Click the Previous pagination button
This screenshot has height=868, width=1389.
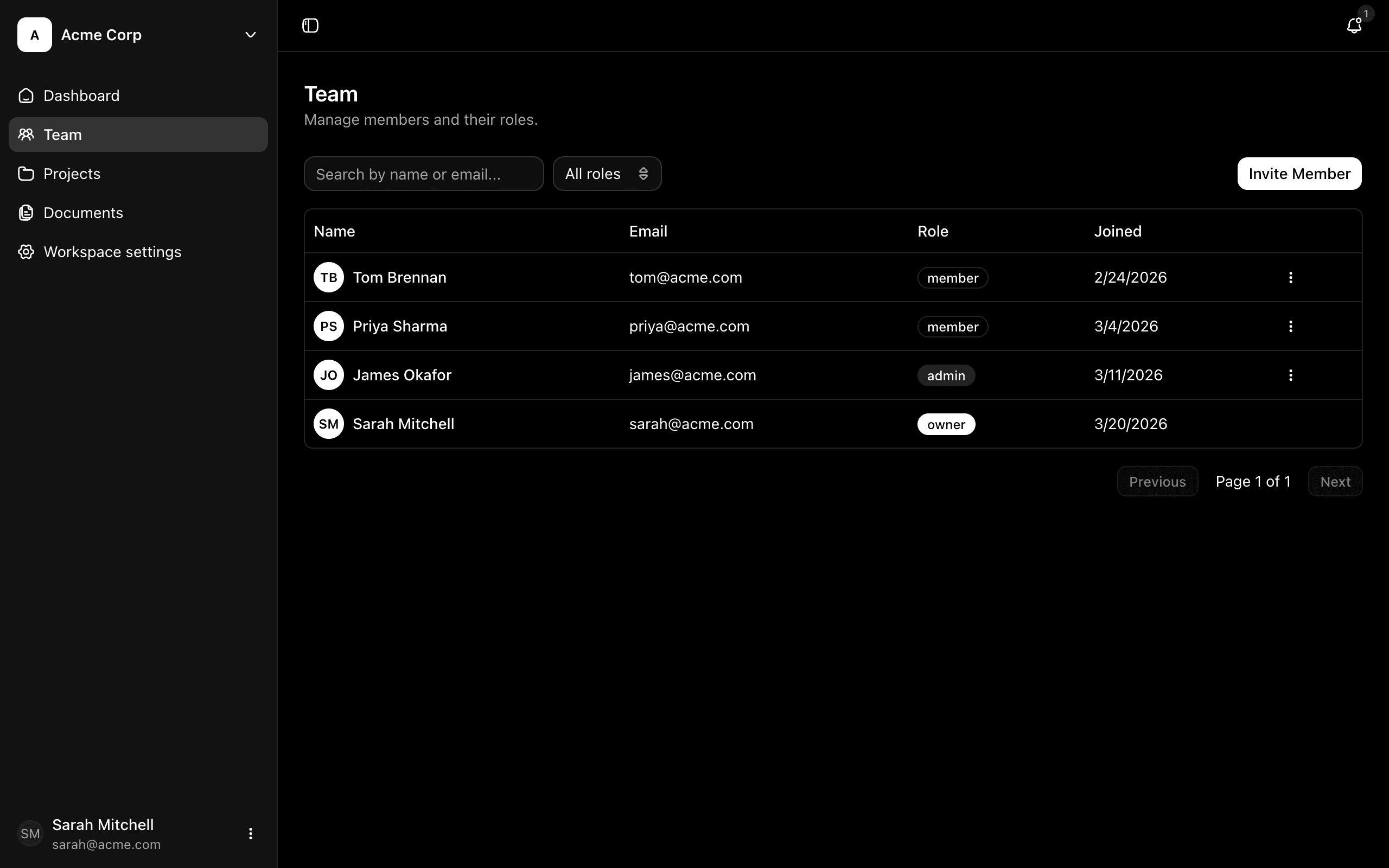click(1157, 482)
